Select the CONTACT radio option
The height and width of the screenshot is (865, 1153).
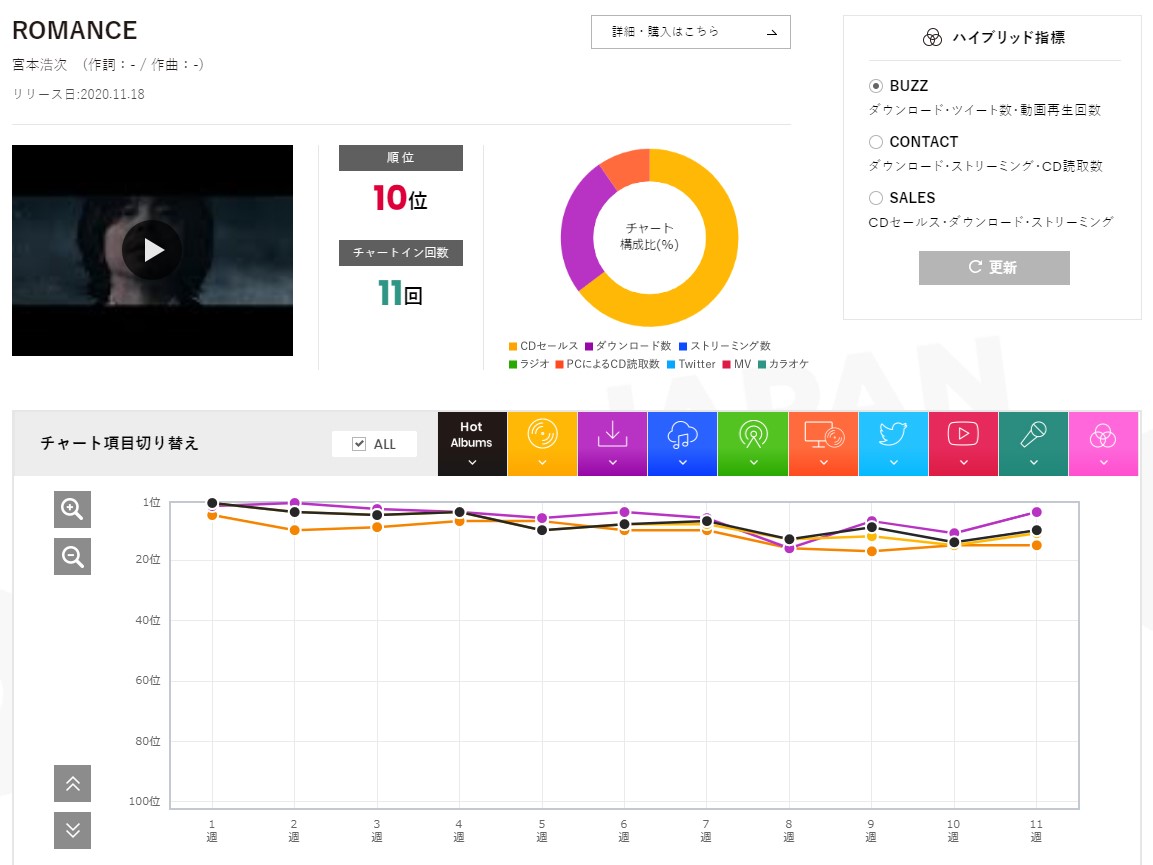875,142
